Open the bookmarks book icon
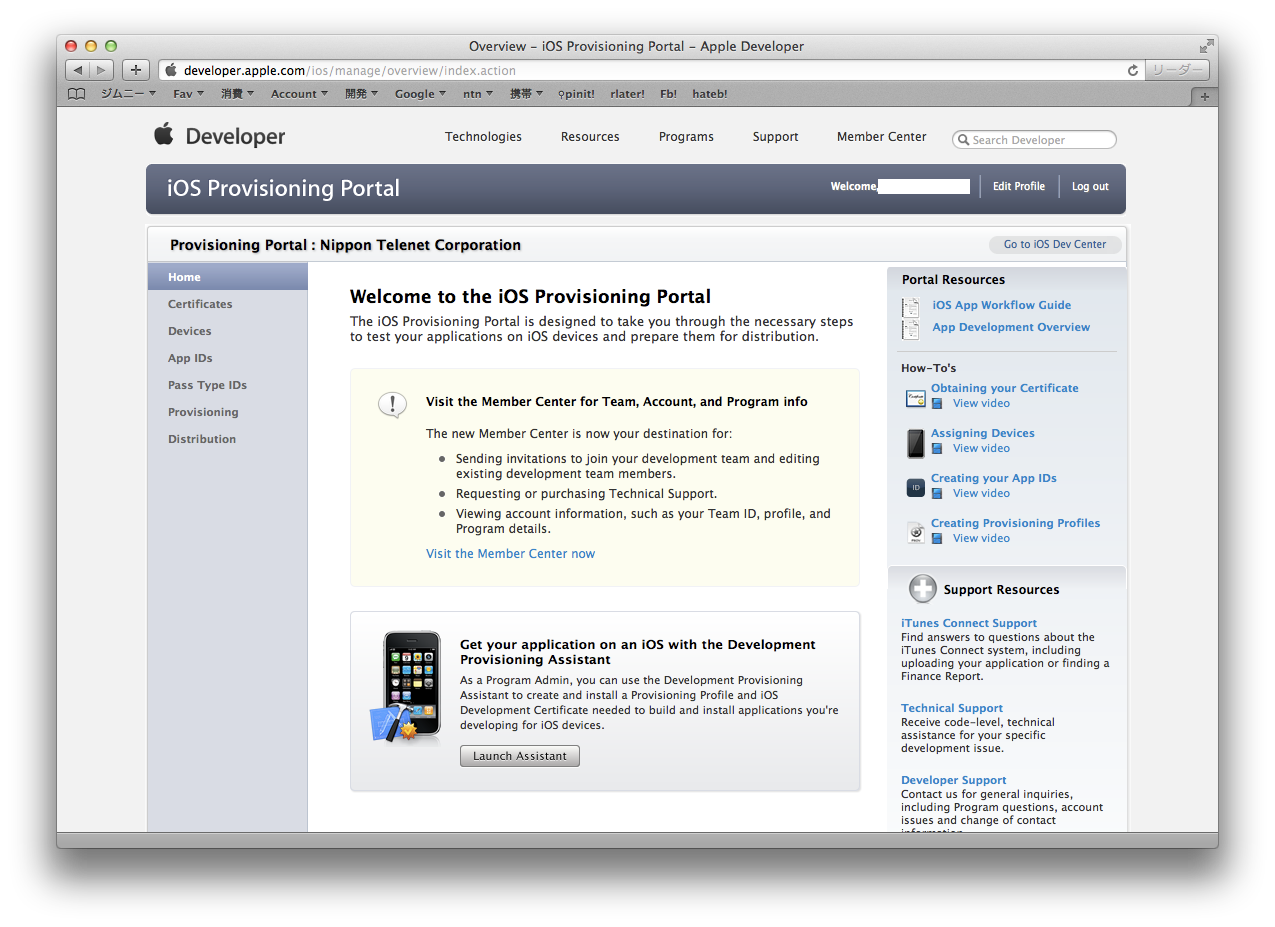 click(x=77, y=94)
